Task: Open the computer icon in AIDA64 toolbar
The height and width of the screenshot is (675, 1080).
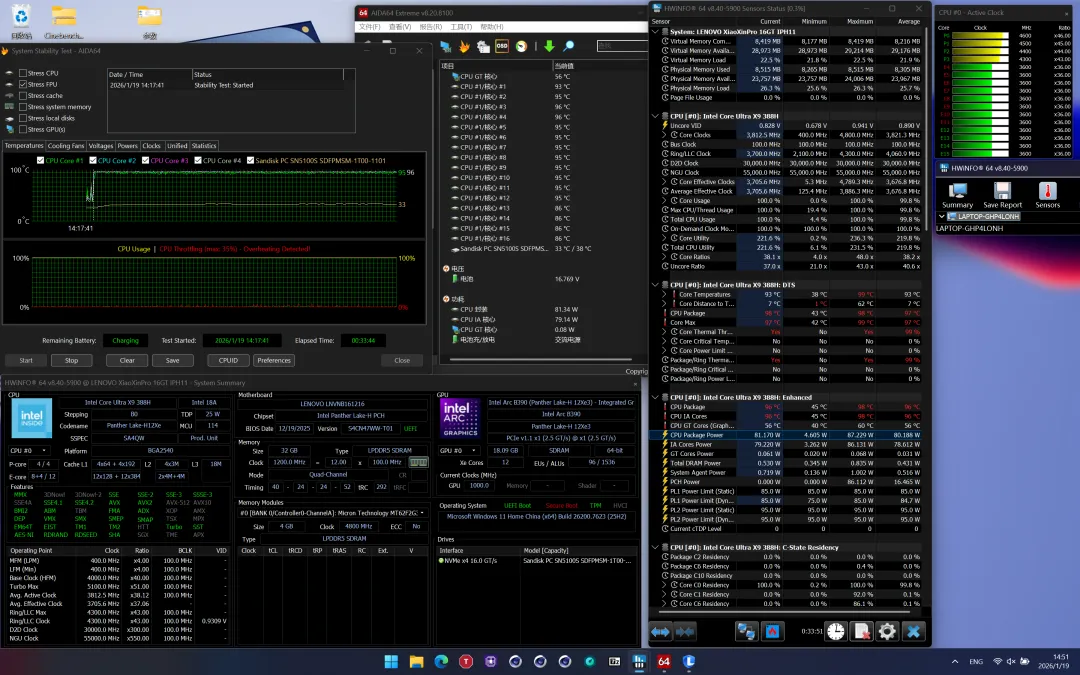Action: click(x=446, y=46)
